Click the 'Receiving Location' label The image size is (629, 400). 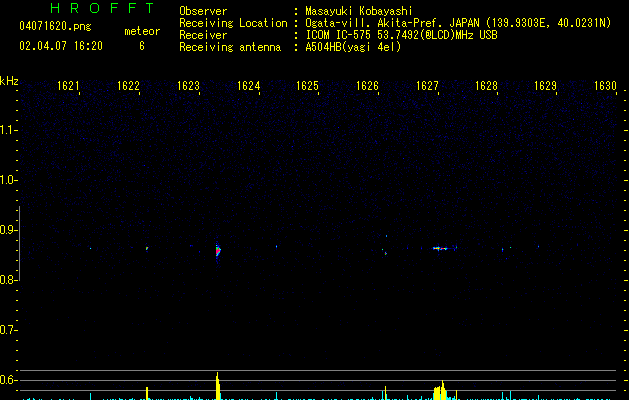click(233, 23)
